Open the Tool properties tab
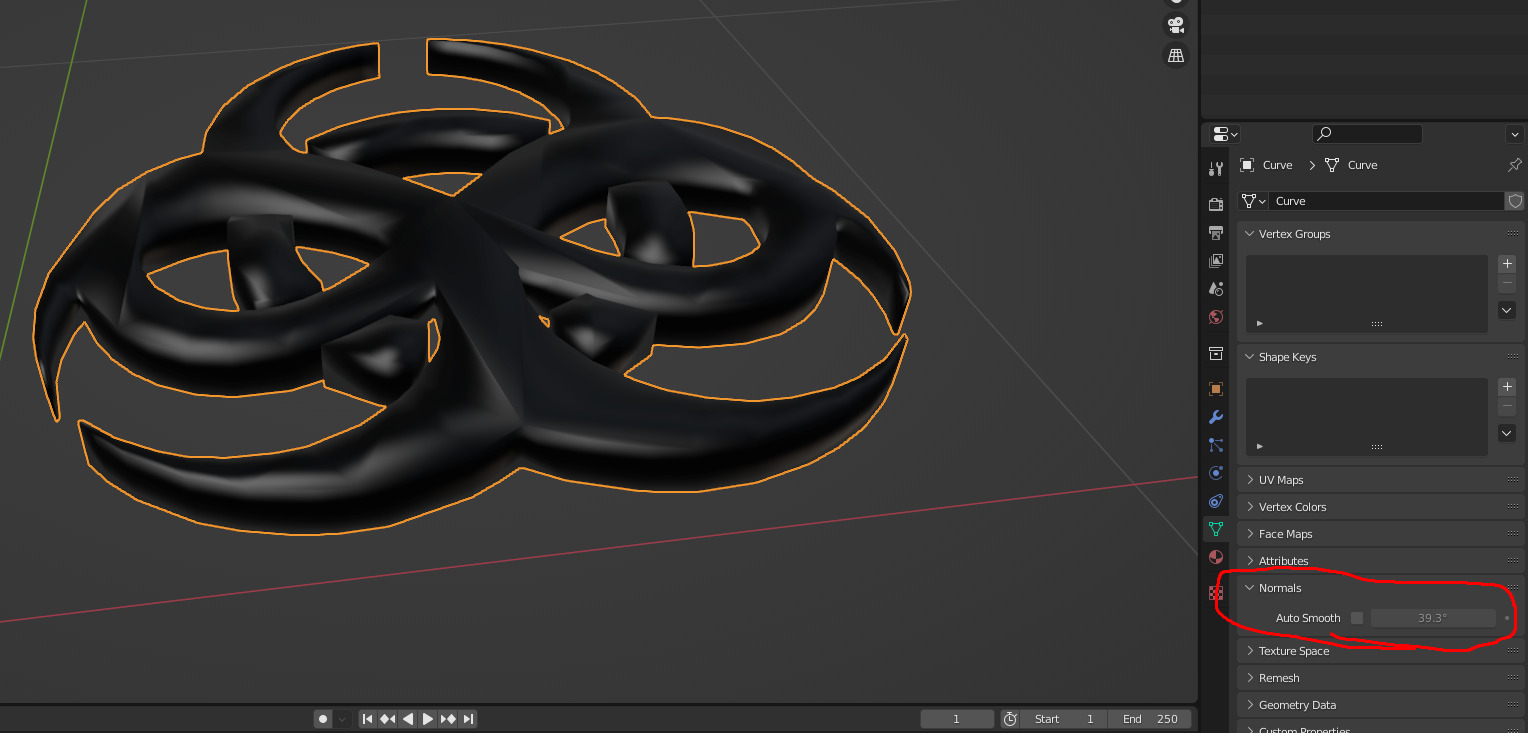1528x733 pixels. pyautogui.click(x=1216, y=169)
